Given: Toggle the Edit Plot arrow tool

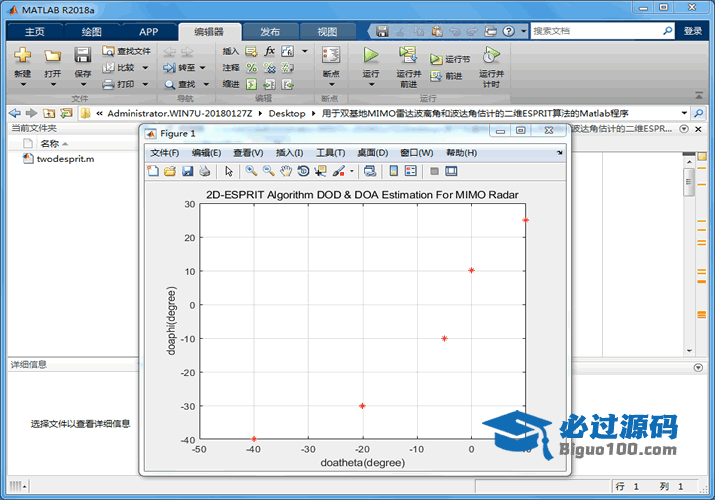Looking at the screenshot, I should pyautogui.click(x=229, y=171).
